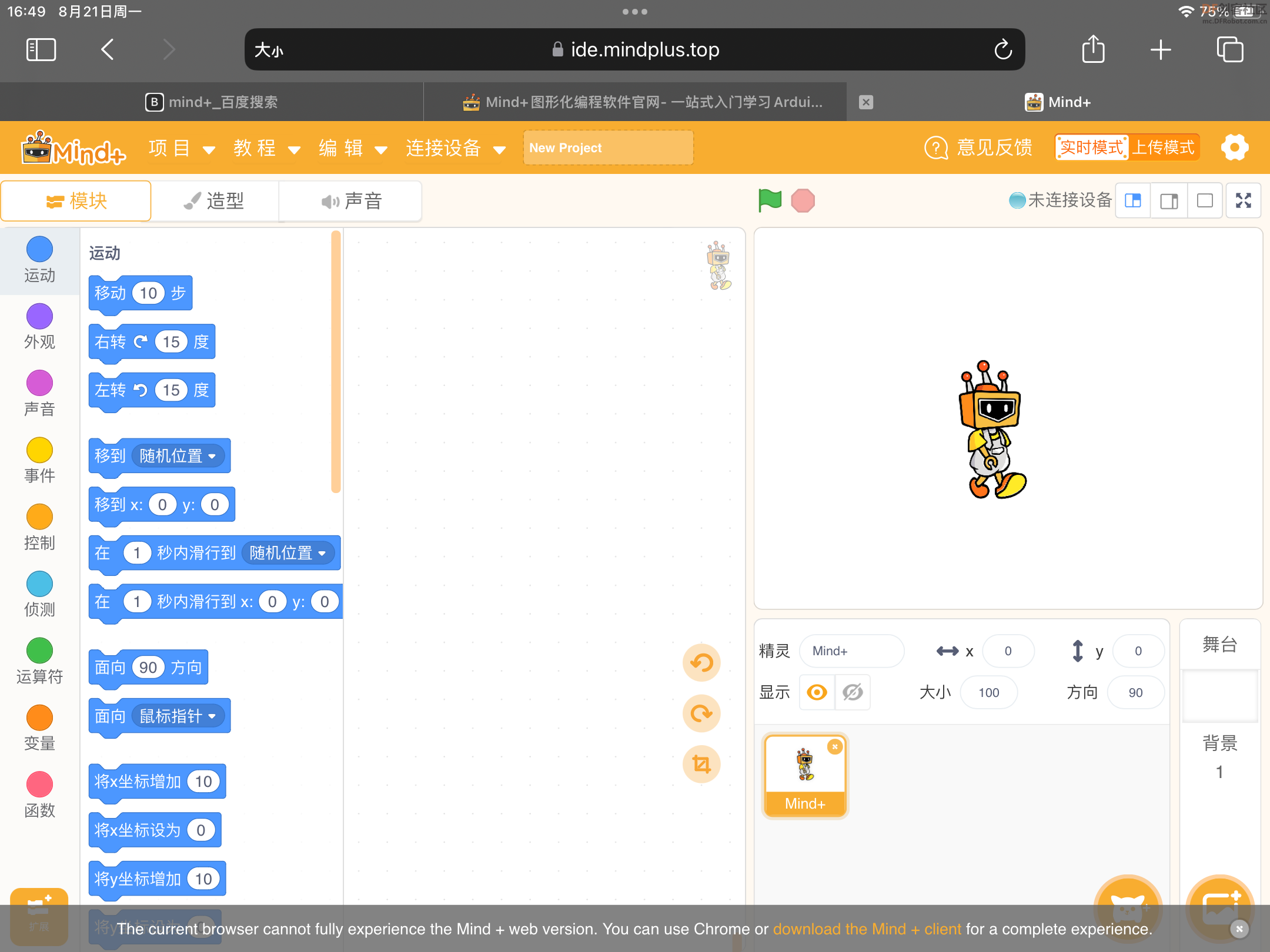The width and height of the screenshot is (1270, 952).
Task: Select the 造型 costumes tab
Action: [214, 201]
